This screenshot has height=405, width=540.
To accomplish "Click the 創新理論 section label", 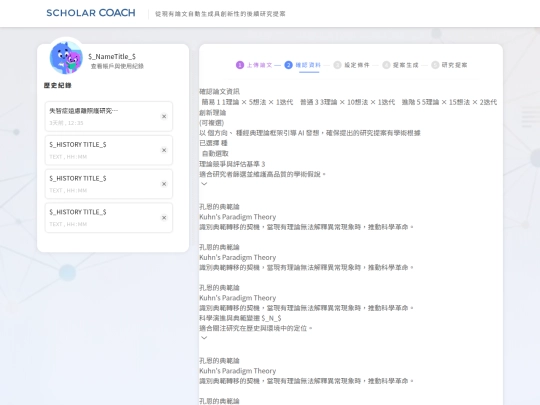I will pyautogui.click(x=212, y=113).
